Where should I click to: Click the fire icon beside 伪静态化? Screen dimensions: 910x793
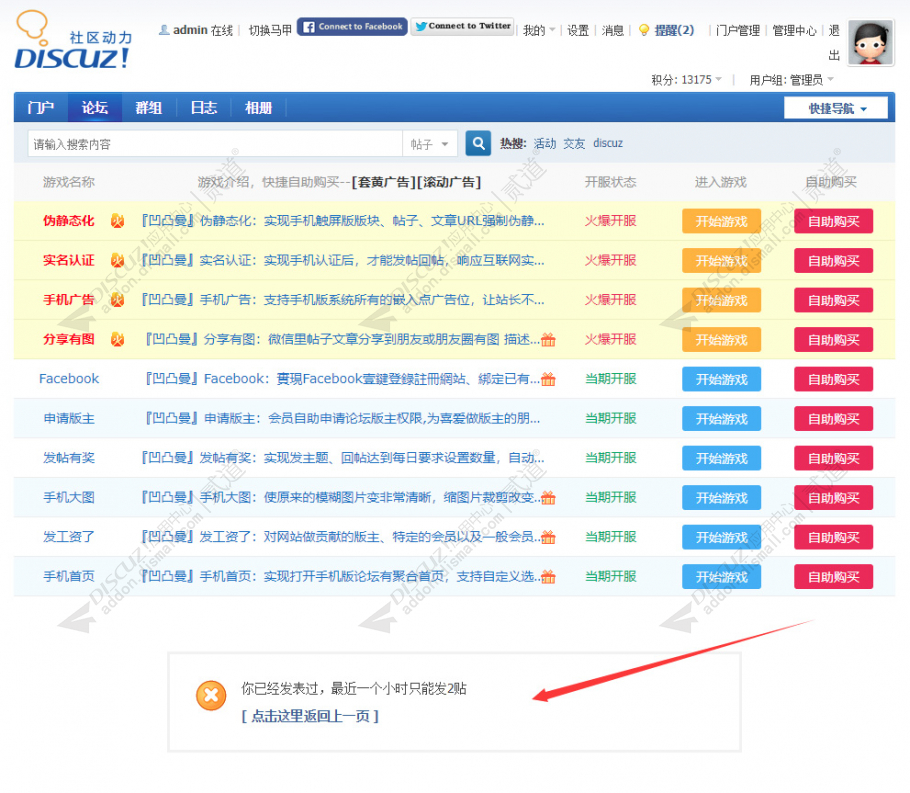click(x=117, y=221)
